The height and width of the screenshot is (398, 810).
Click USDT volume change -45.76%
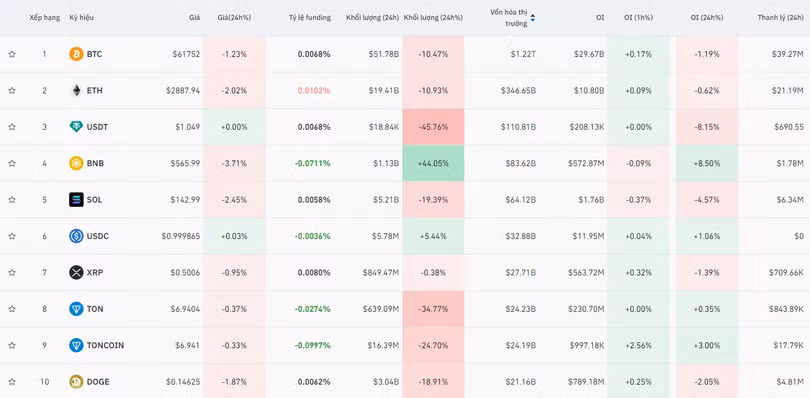(433, 127)
